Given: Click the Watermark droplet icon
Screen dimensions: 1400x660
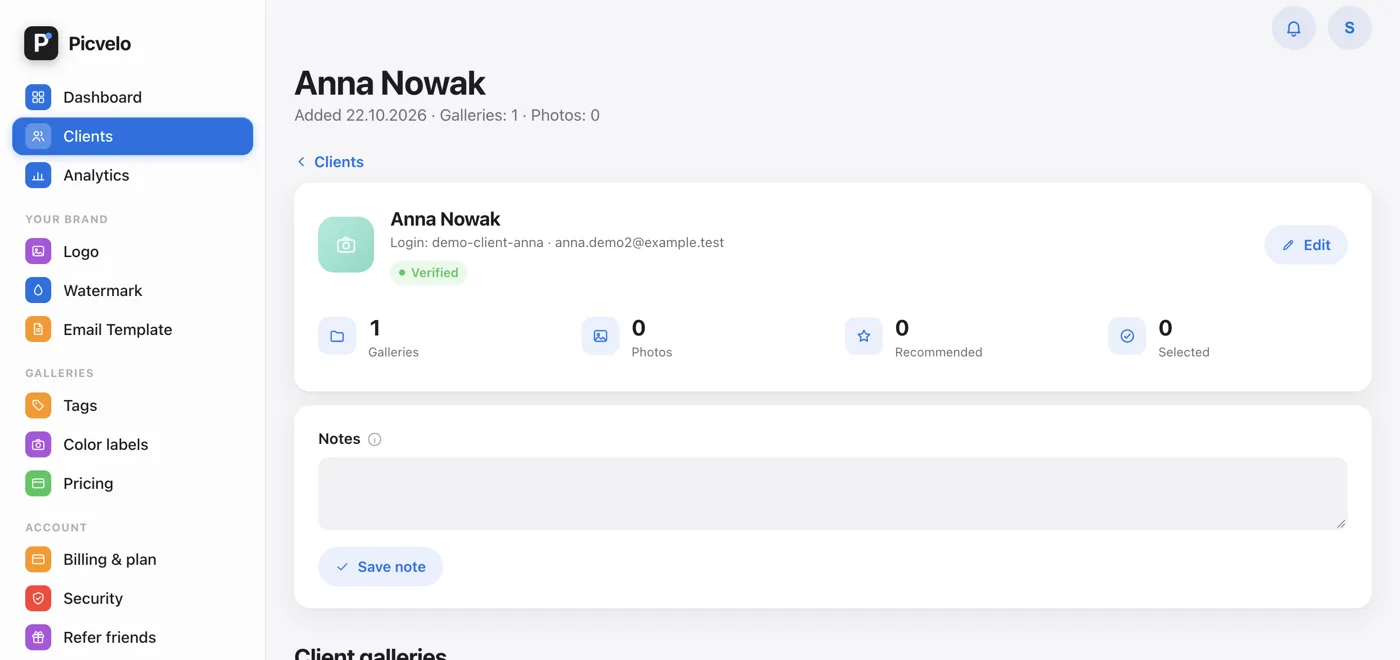Looking at the screenshot, I should tap(38, 290).
